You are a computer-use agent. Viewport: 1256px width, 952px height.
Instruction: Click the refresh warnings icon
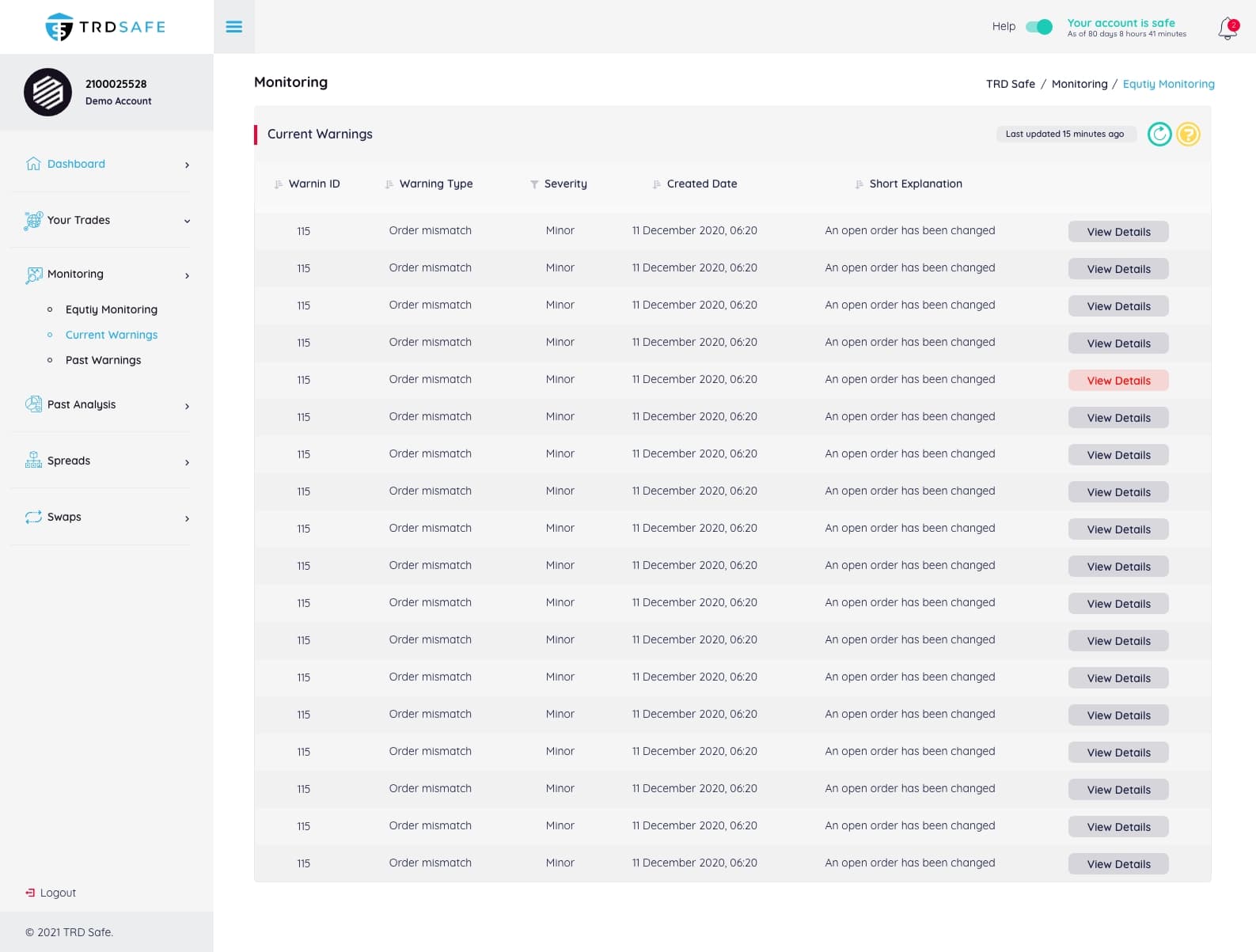pos(1159,135)
